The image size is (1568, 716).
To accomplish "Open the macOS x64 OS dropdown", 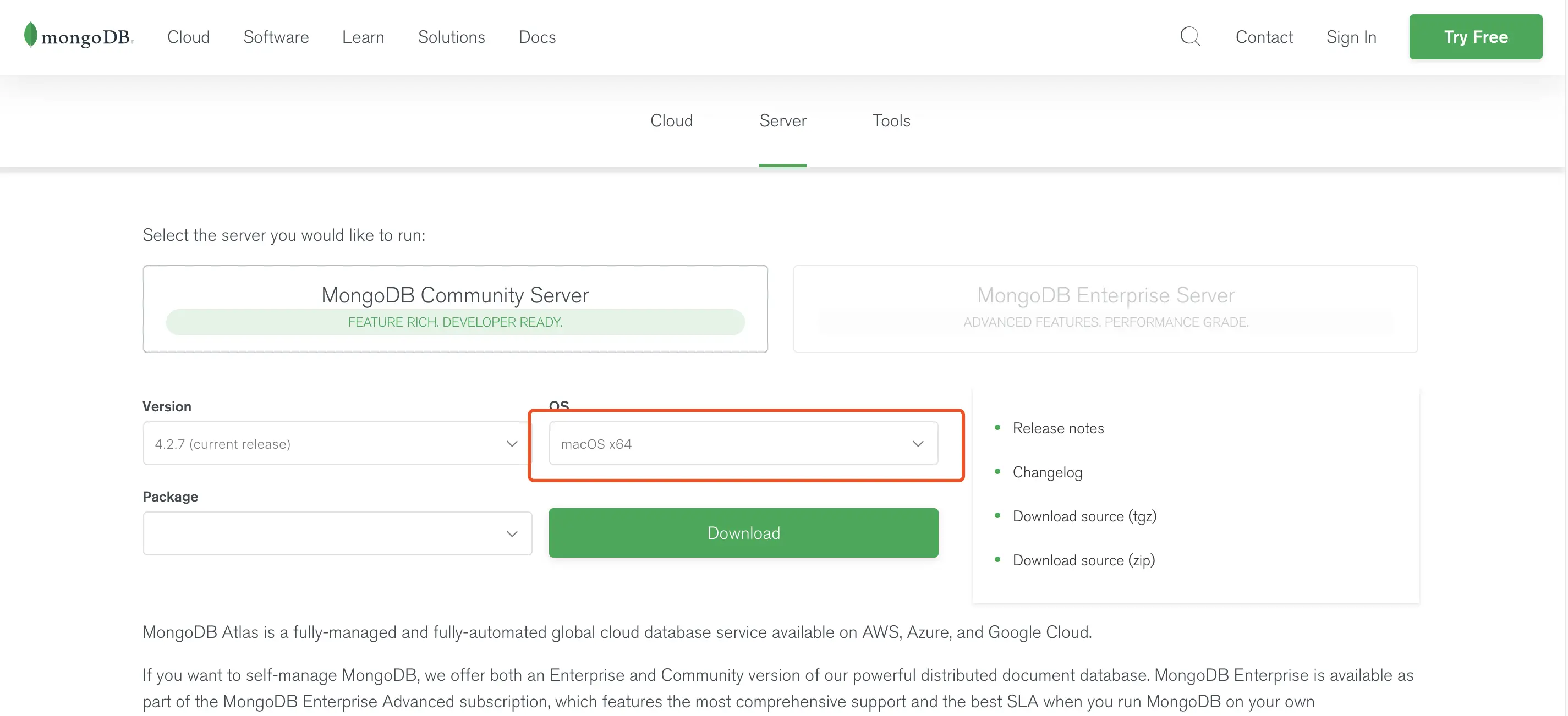I will tap(743, 443).
